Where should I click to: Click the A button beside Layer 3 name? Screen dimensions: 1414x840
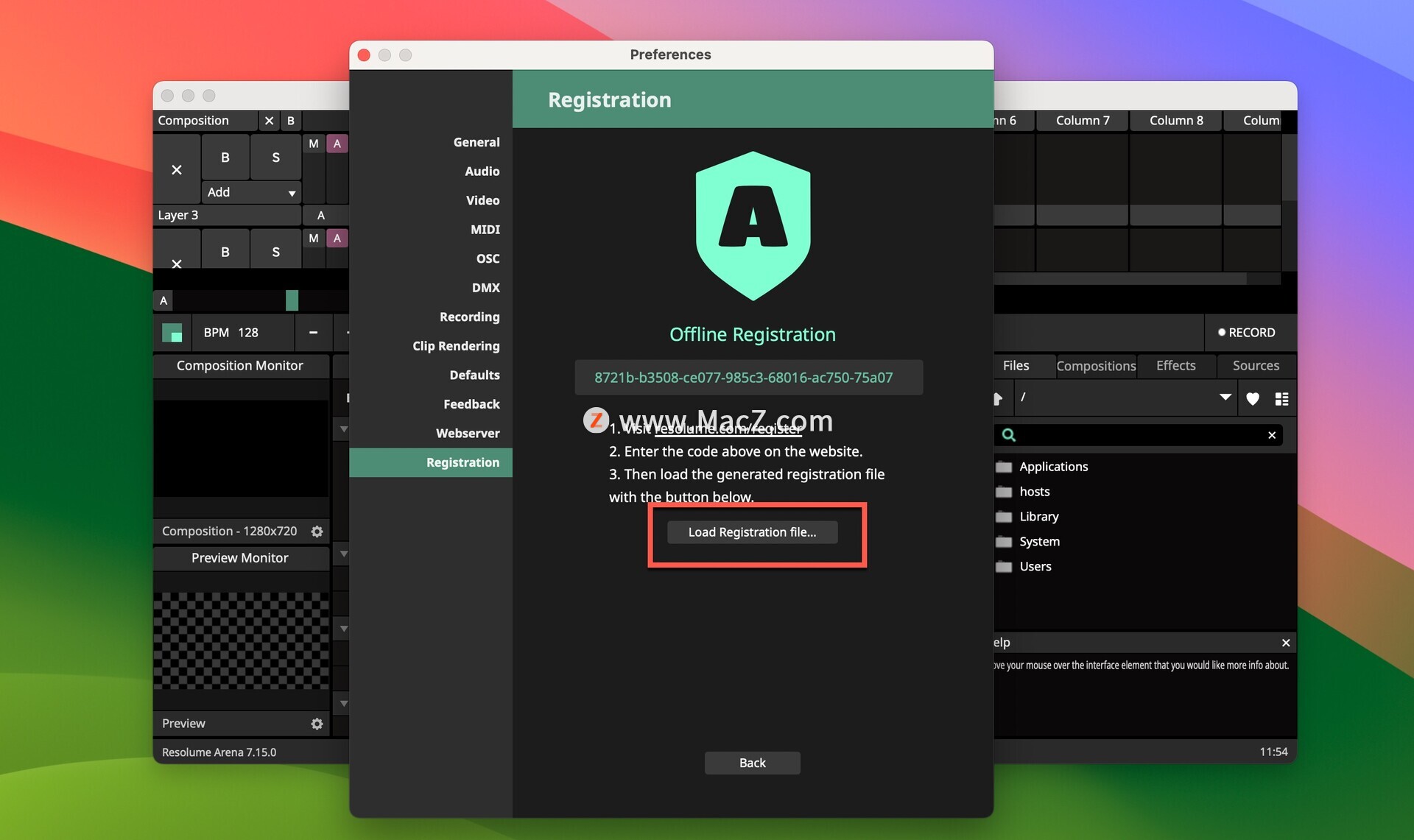point(321,216)
